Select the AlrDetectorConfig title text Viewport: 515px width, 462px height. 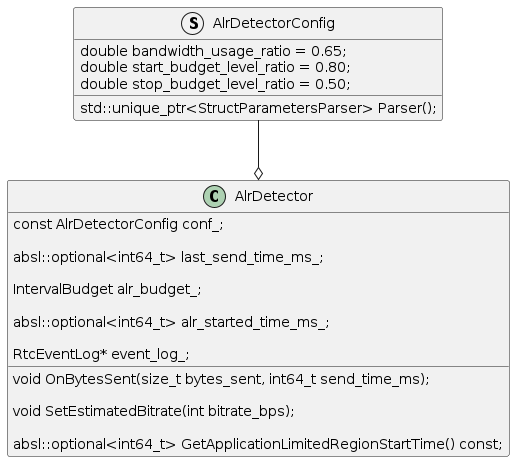click(x=274, y=23)
